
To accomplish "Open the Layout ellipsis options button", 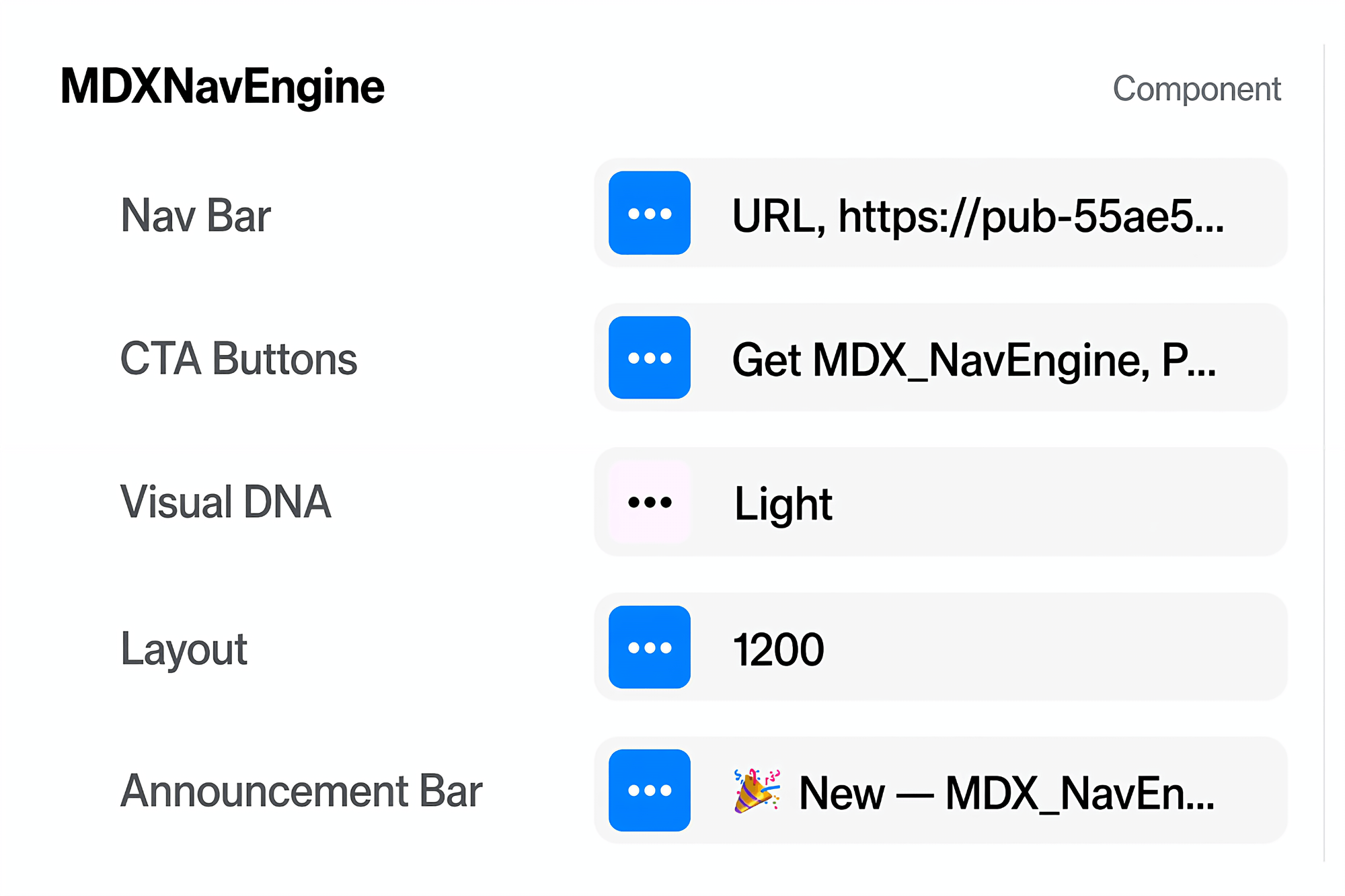I will [649, 647].
